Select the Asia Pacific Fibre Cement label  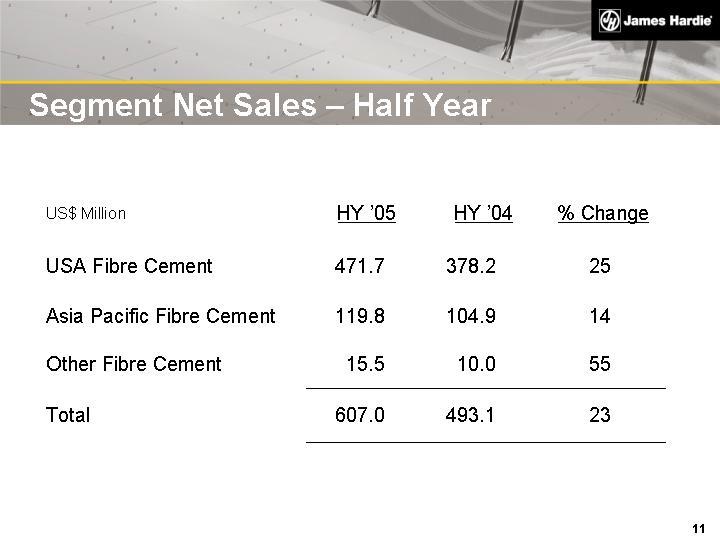(160, 316)
